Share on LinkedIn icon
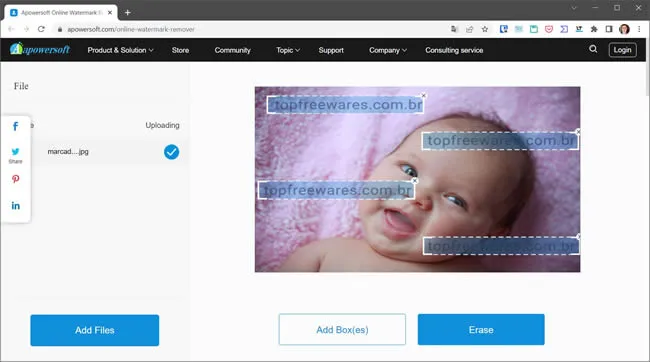This screenshot has width=650, height=362. pos(15,205)
